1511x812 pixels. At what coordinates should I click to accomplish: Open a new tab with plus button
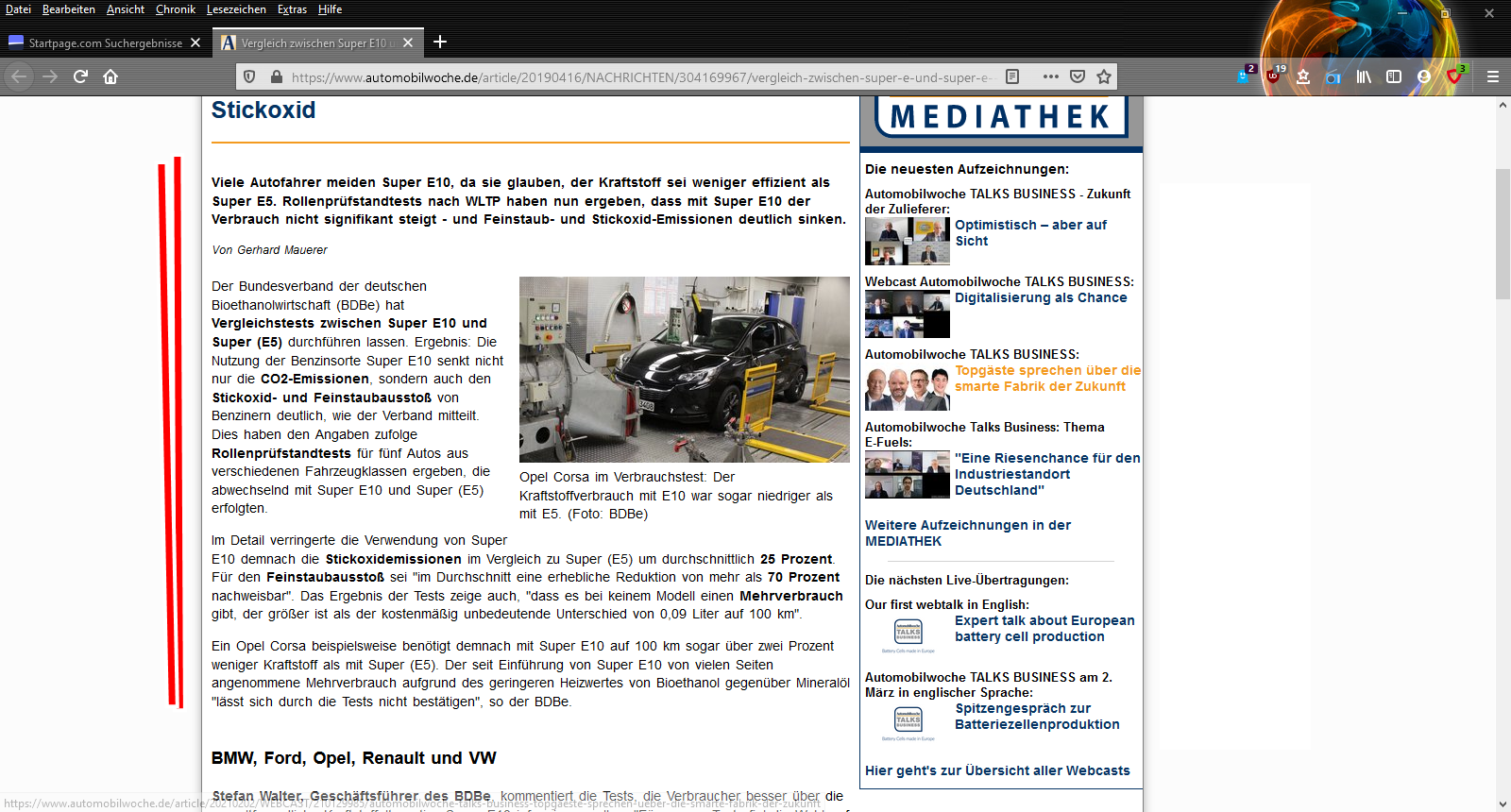click(x=440, y=42)
